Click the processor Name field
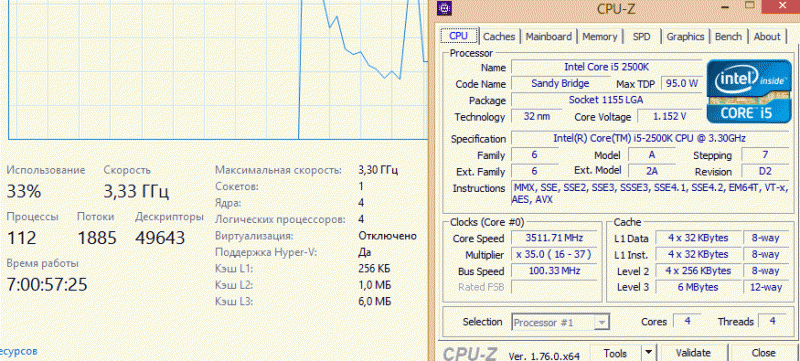Screen dimensions: 800x361 [607, 67]
